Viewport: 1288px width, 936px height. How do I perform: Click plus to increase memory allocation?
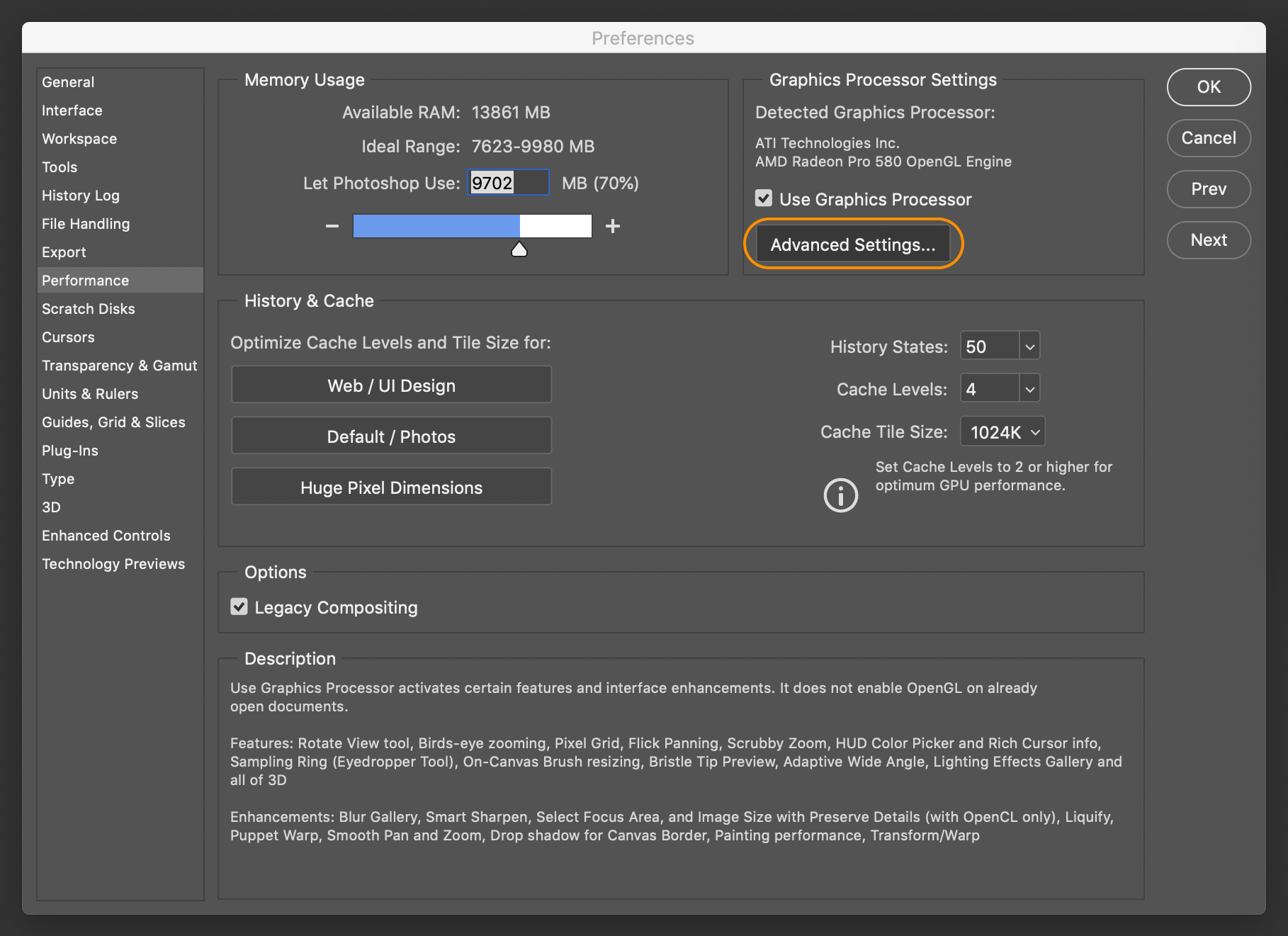click(612, 225)
